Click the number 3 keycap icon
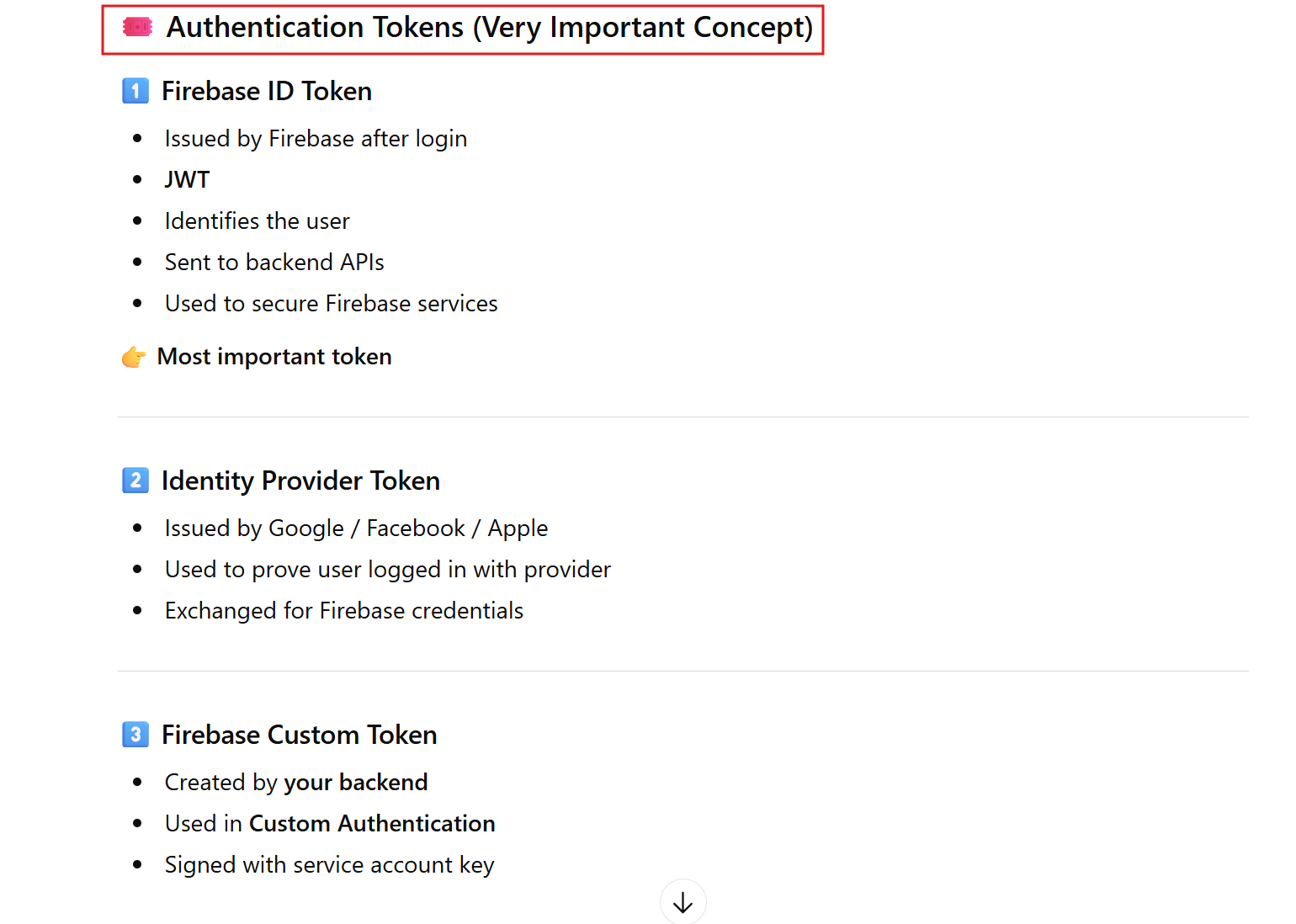Screen dimensions: 1296x924 135,735
